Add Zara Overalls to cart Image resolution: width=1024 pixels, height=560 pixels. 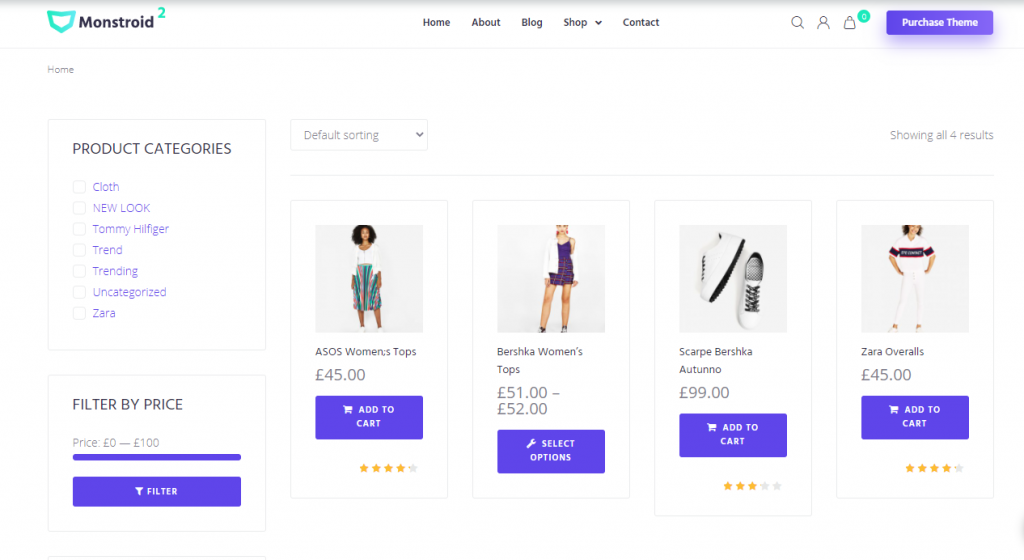coord(915,417)
